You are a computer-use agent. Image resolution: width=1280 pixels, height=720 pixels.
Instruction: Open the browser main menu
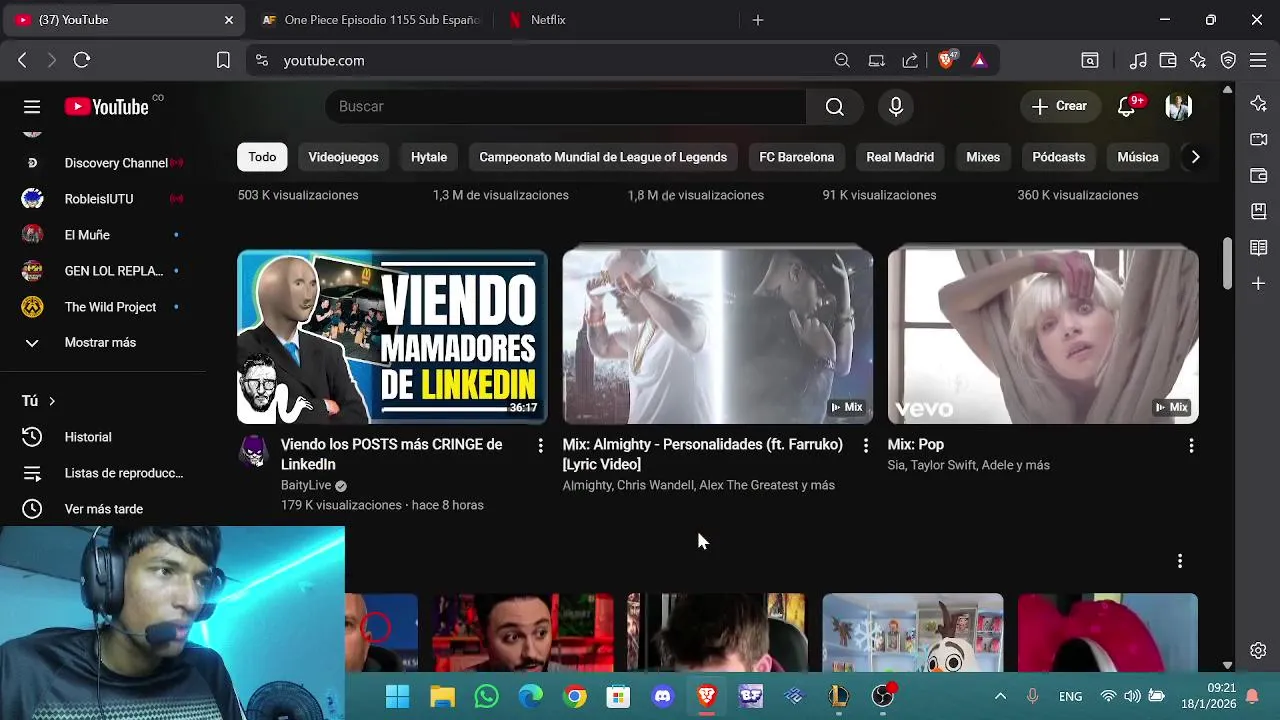[1259, 60]
